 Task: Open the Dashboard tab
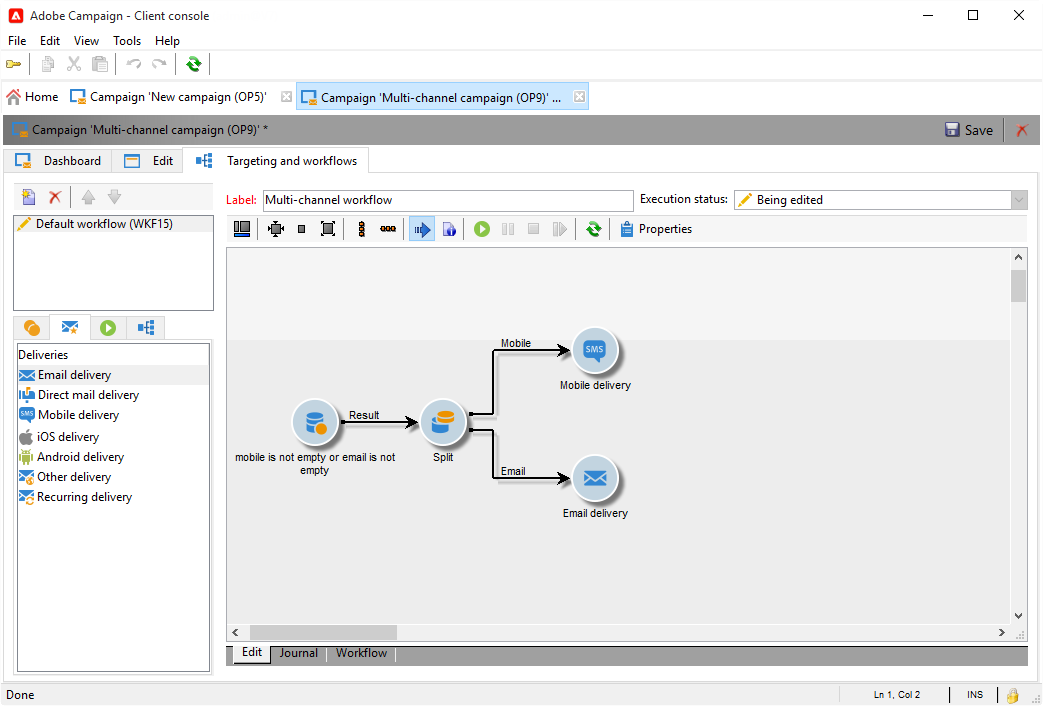(x=58, y=161)
